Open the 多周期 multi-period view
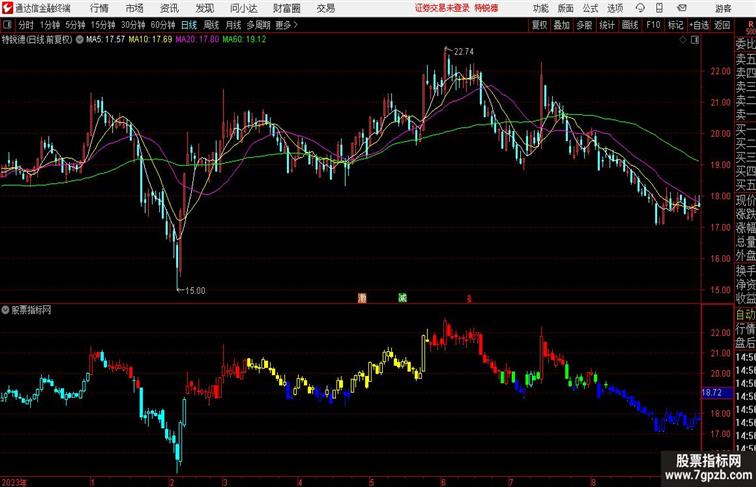The image size is (756, 487). tap(258, 25)
